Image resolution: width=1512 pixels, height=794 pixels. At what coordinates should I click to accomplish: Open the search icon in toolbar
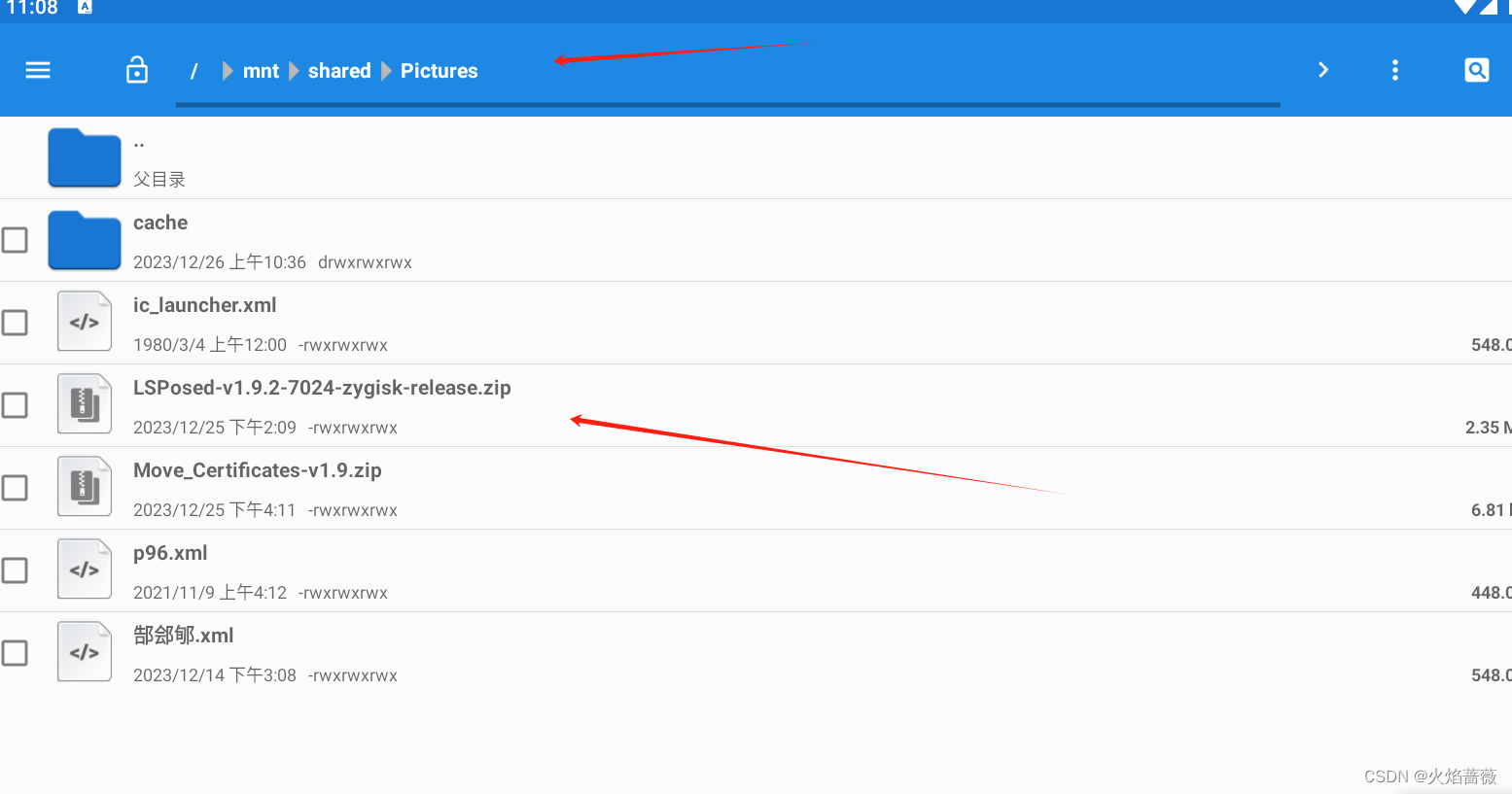[1476, 70]
